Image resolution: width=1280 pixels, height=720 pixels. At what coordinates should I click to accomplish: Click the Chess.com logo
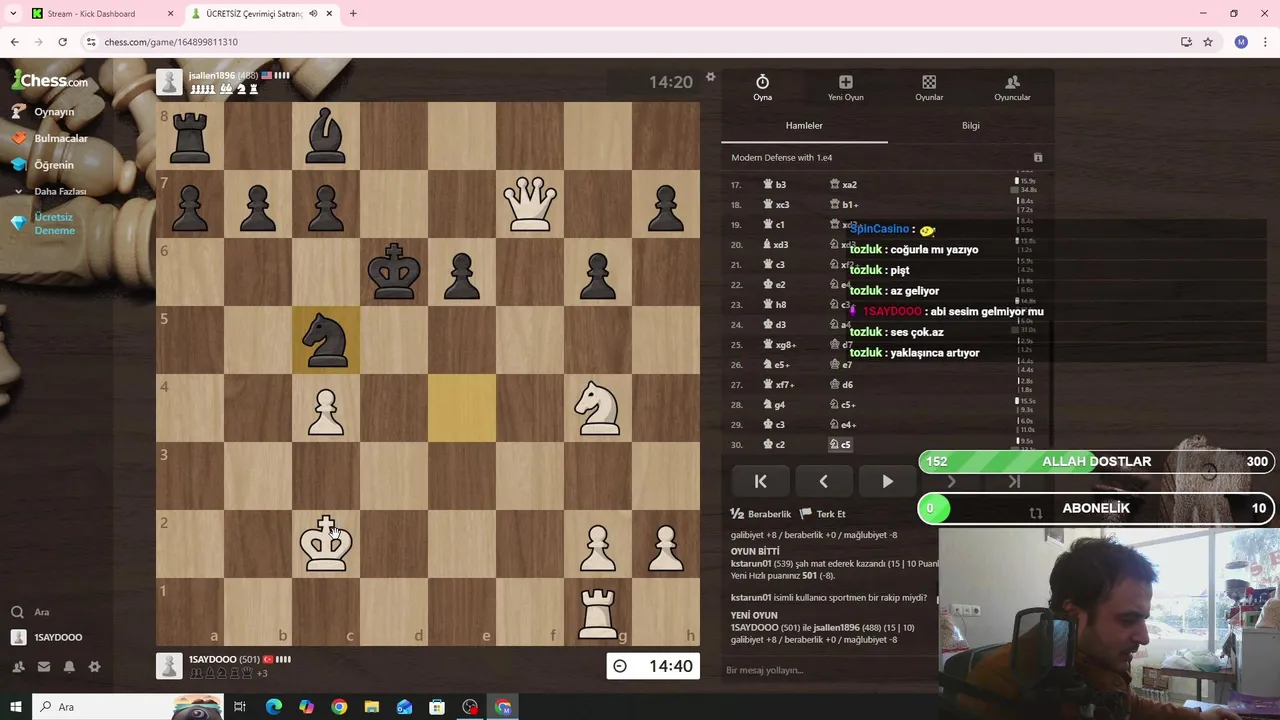[50, 81]
